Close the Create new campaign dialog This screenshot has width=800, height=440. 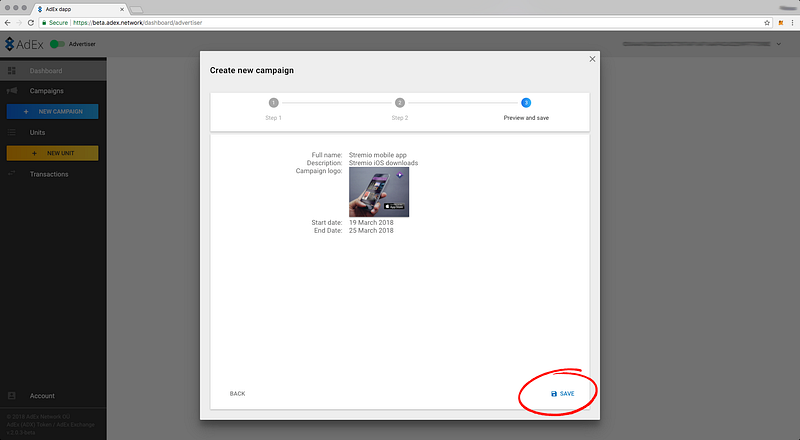(x=592, y=59)
